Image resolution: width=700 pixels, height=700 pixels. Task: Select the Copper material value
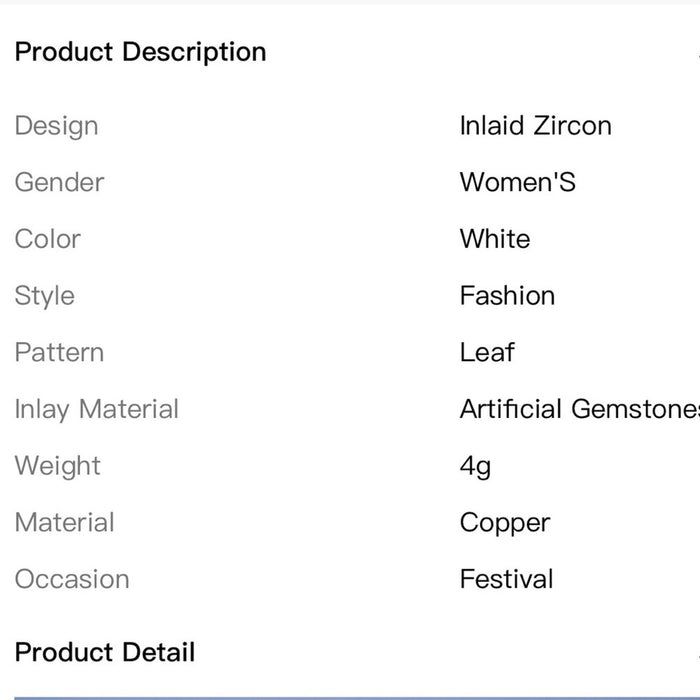[505, 522]
